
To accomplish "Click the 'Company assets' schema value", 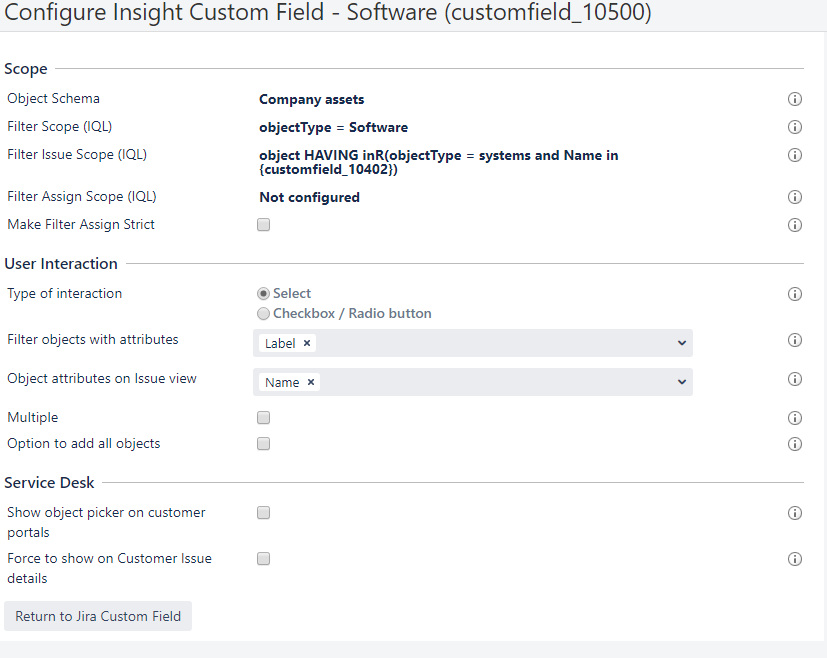I will pos(312,100).
